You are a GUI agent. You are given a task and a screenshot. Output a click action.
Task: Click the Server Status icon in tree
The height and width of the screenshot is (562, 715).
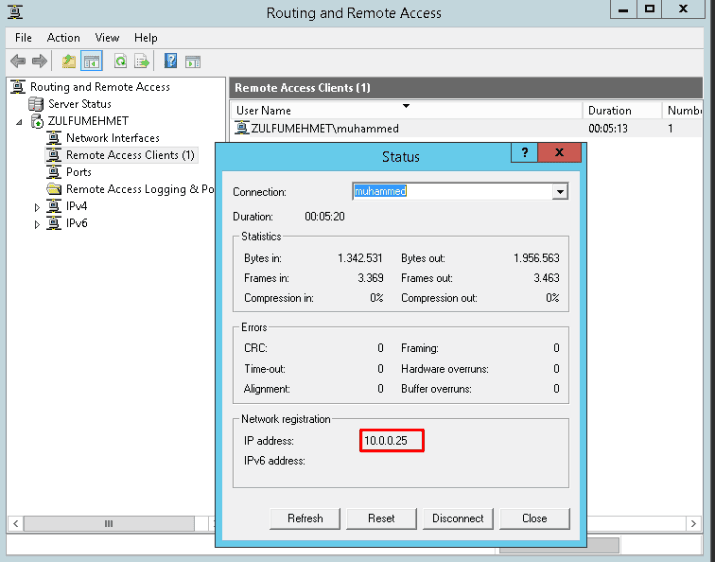36,104
